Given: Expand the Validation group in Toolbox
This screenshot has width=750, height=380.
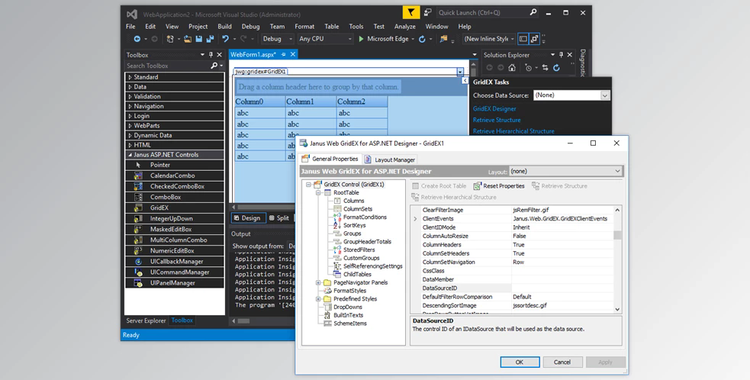Looking at the screenshot, I should [x=130, y=96].
